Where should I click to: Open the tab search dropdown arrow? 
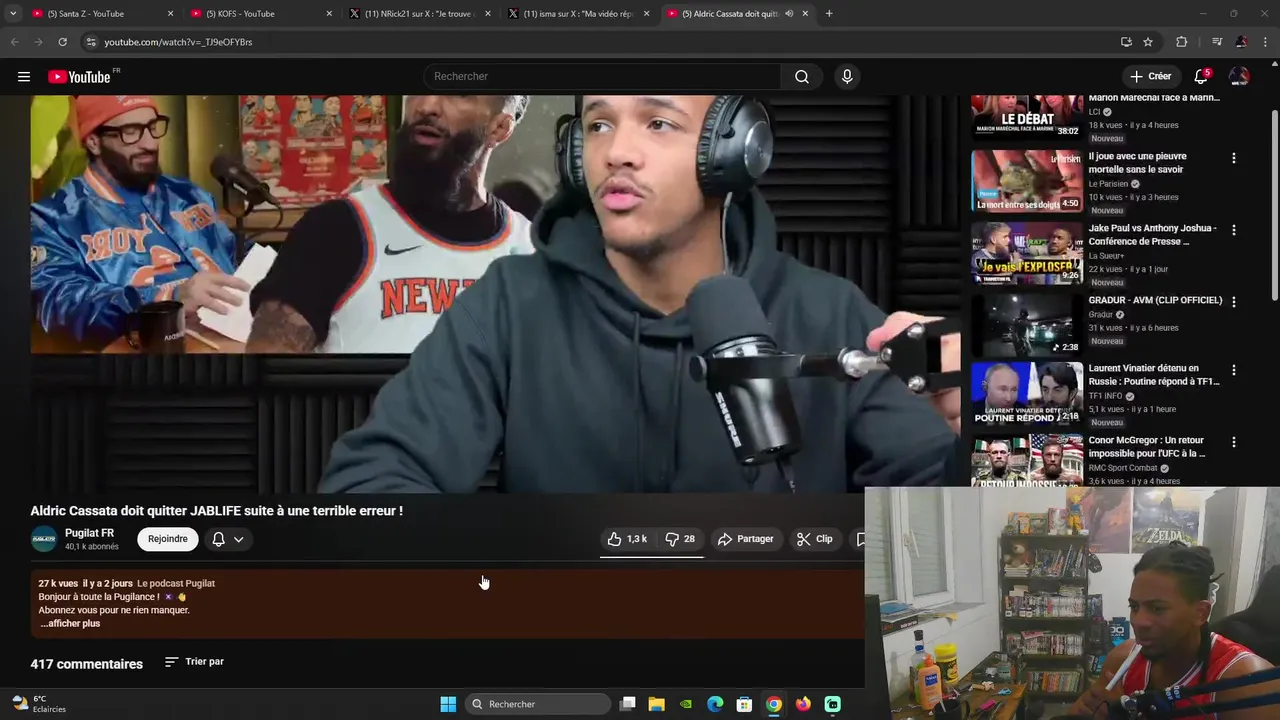coord(12,14)
